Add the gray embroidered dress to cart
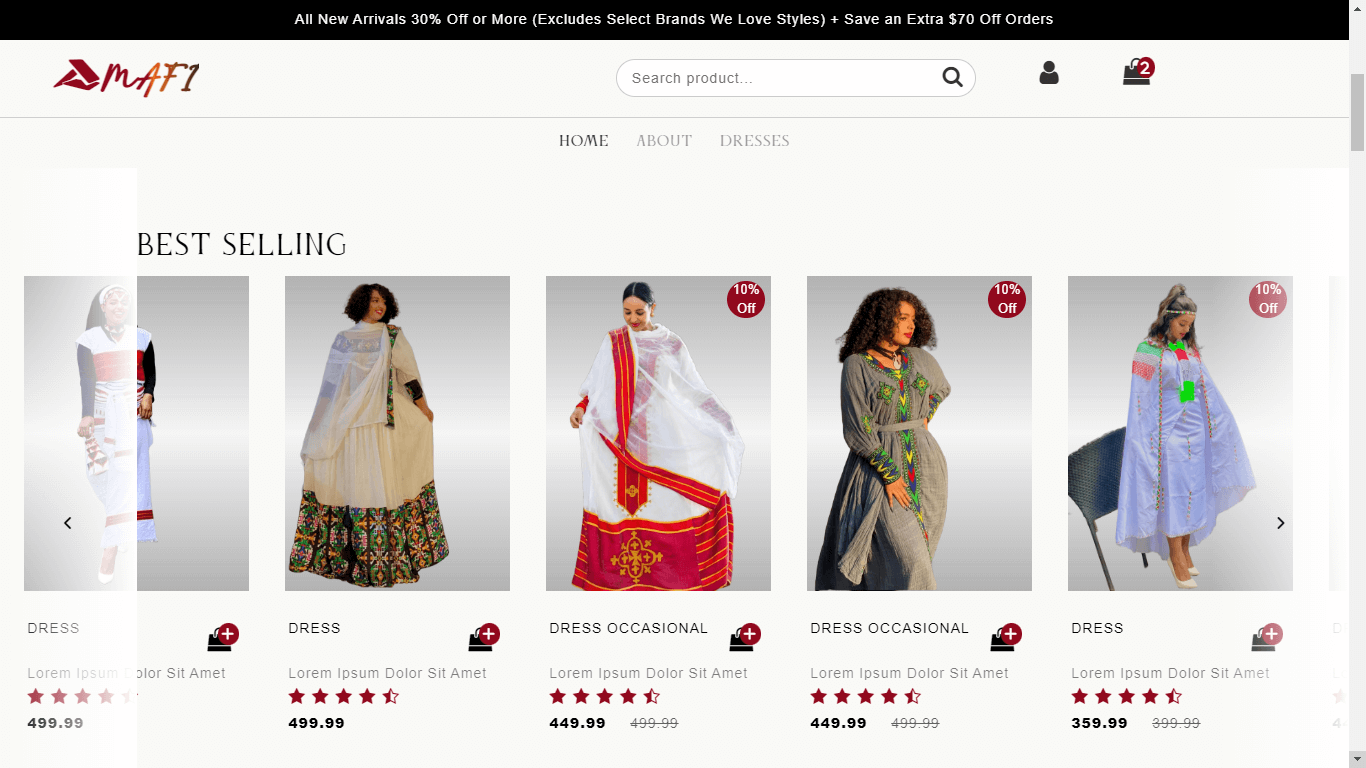 (1005, 638)
